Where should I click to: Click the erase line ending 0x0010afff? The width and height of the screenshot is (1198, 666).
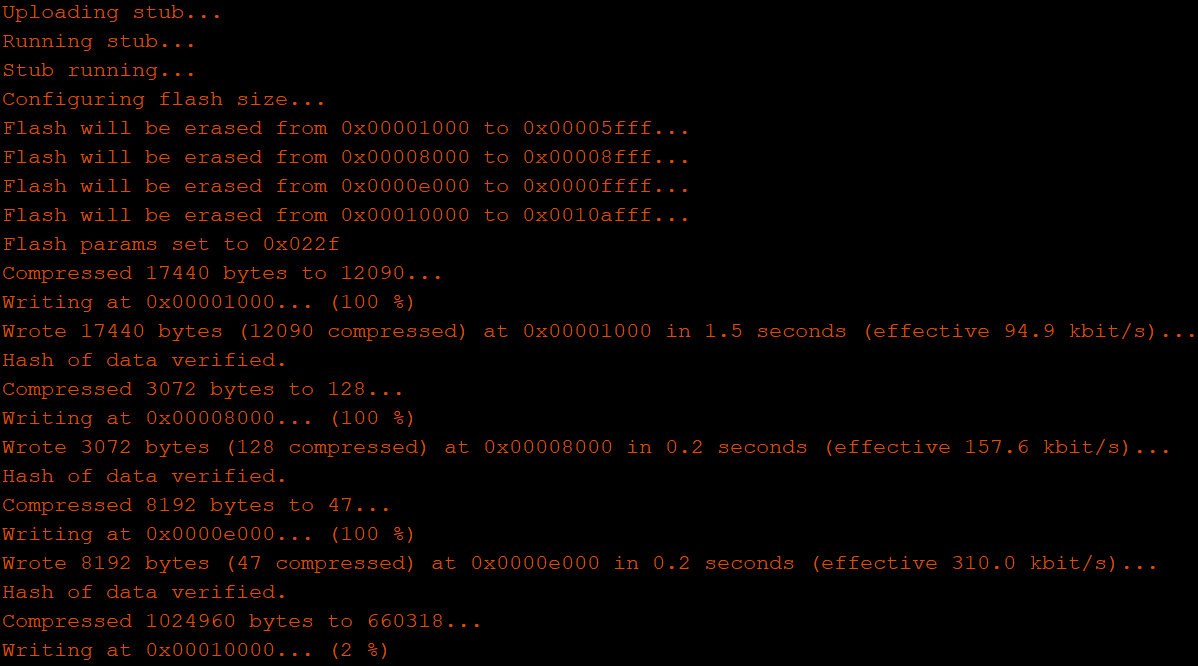pos(346,216)
